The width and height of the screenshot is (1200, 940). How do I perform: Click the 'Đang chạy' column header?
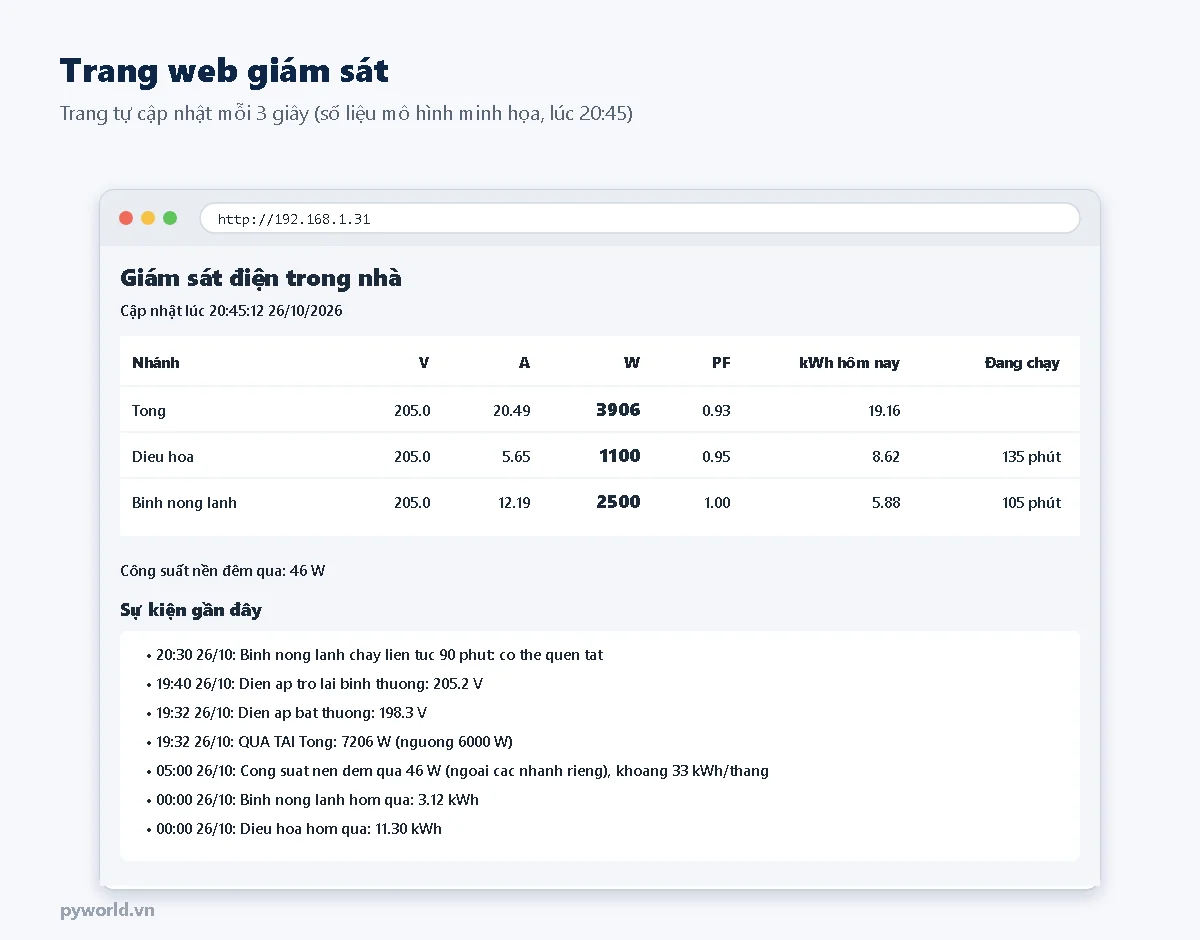coord(1022,363)
